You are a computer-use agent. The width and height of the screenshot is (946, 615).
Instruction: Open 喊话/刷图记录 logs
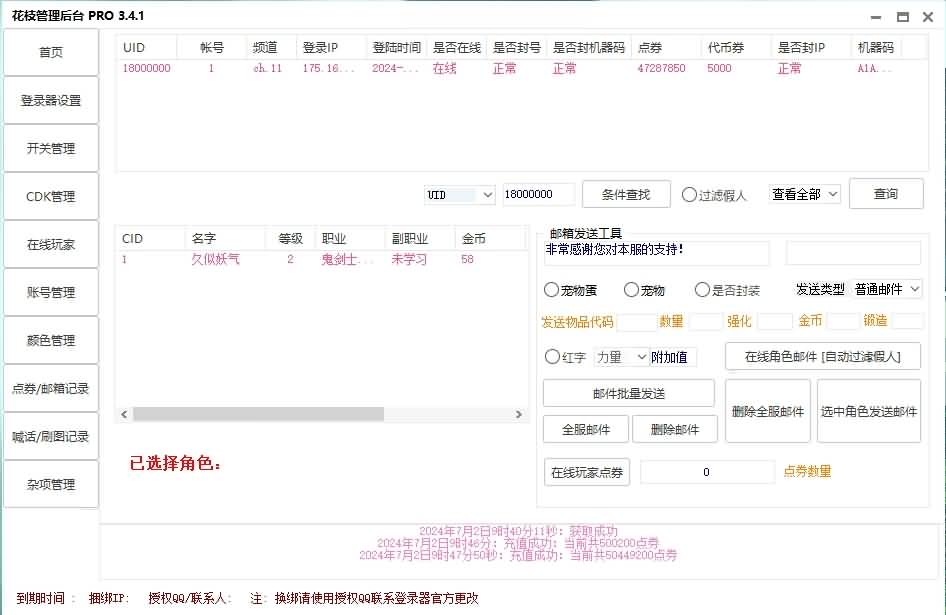click(x=50, y=436)
